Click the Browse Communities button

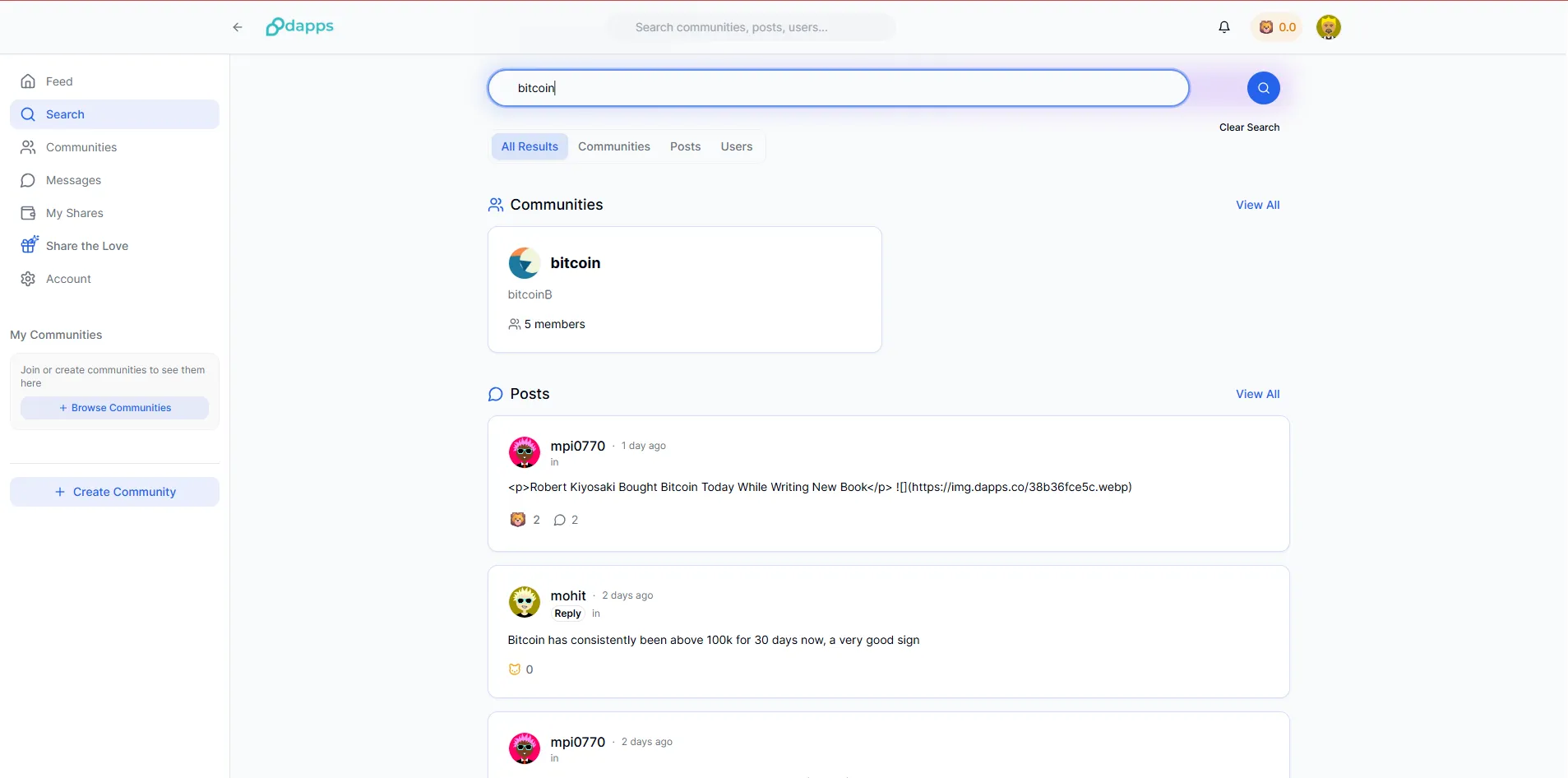(x=114, y=408)
